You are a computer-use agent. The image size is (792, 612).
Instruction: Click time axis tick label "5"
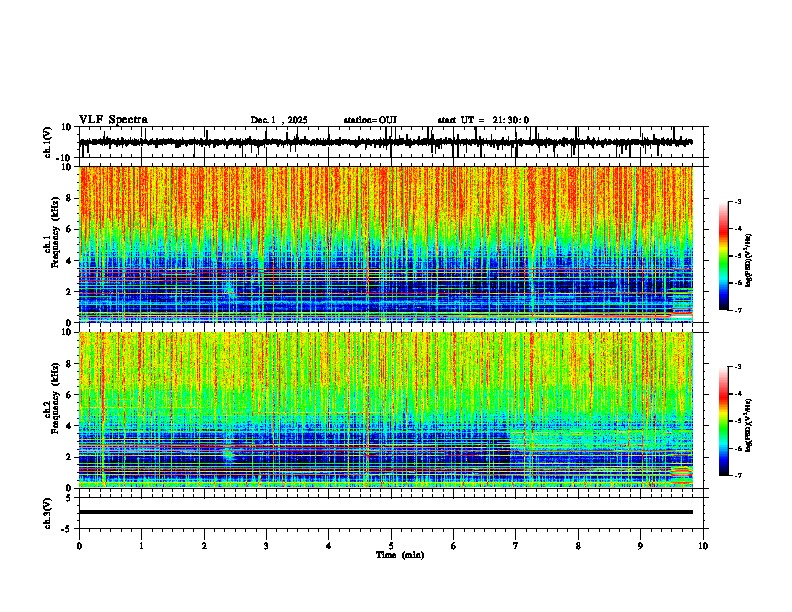tap(391, 546)
